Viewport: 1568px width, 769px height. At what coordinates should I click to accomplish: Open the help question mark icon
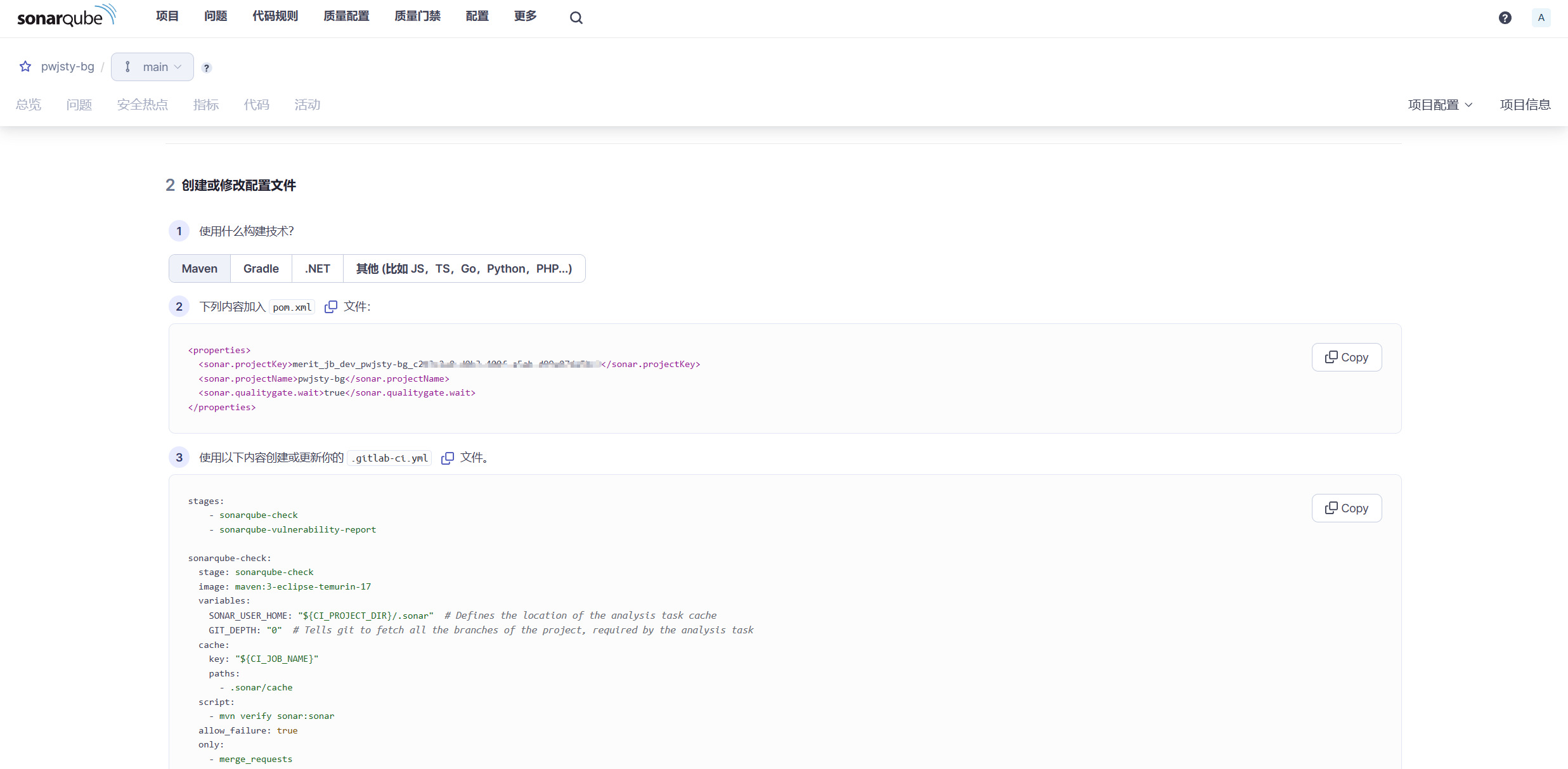click(1505, 18)
